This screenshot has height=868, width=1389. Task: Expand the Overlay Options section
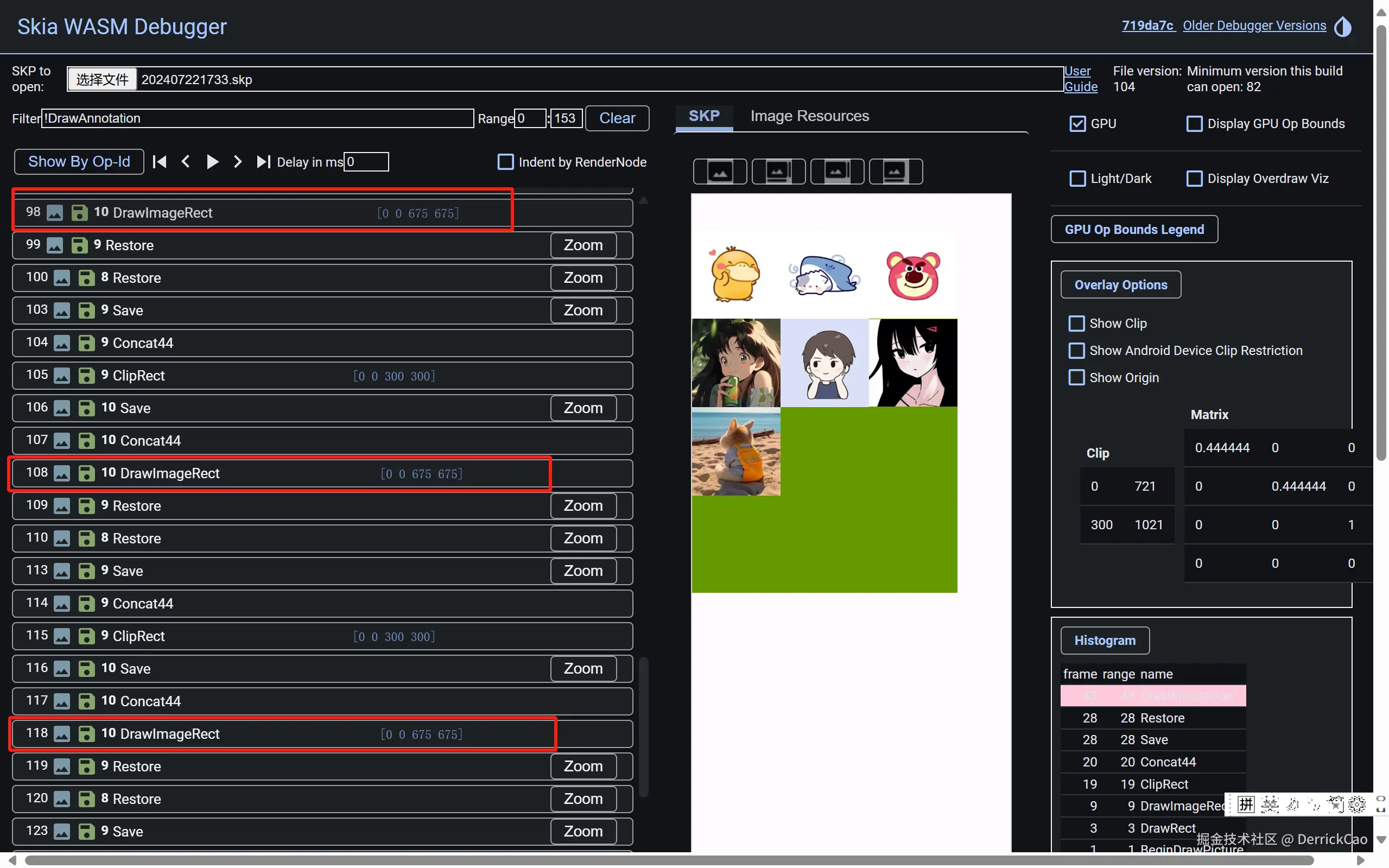pos(1120,285)
